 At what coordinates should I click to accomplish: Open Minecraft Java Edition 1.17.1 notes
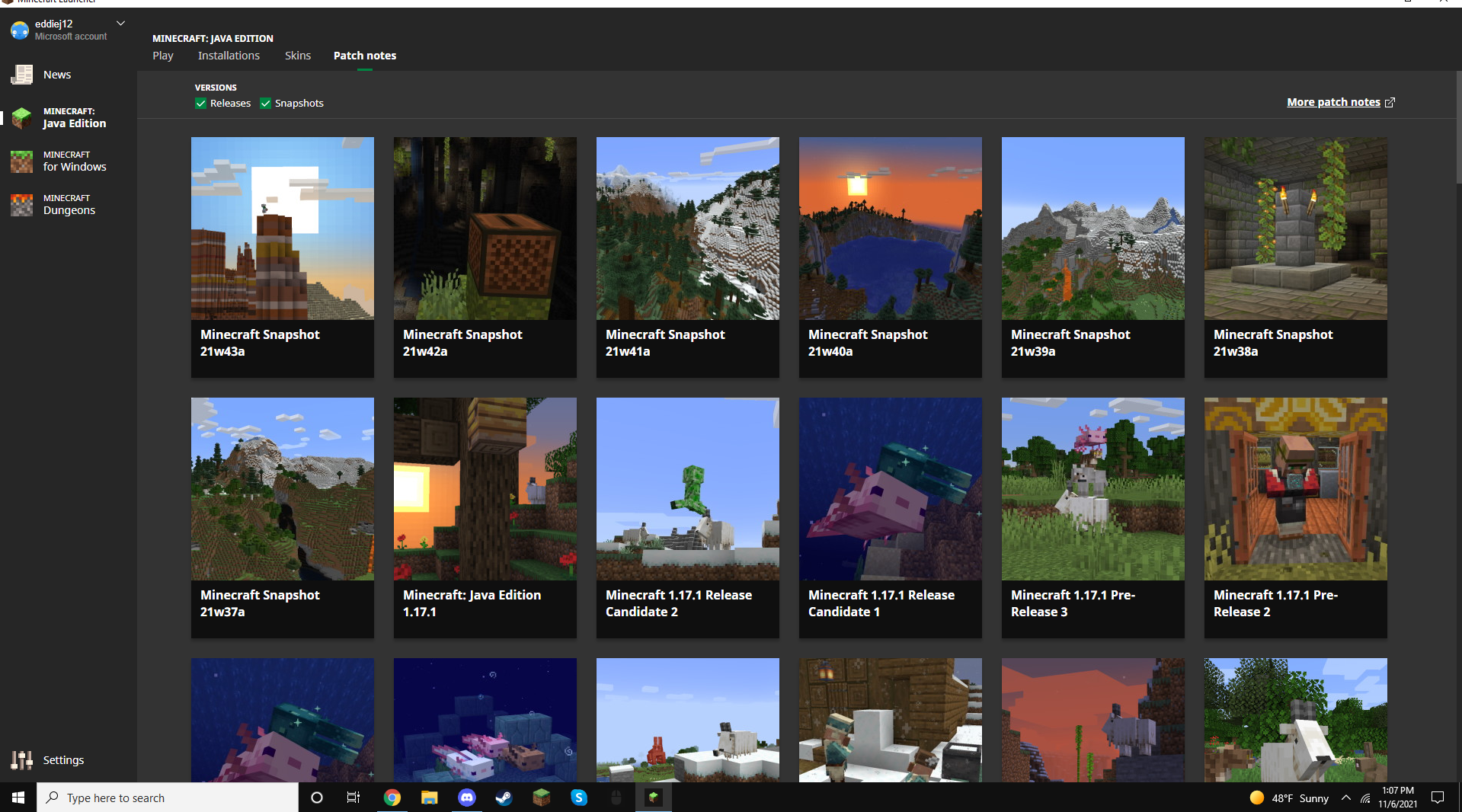click(485, 517)
